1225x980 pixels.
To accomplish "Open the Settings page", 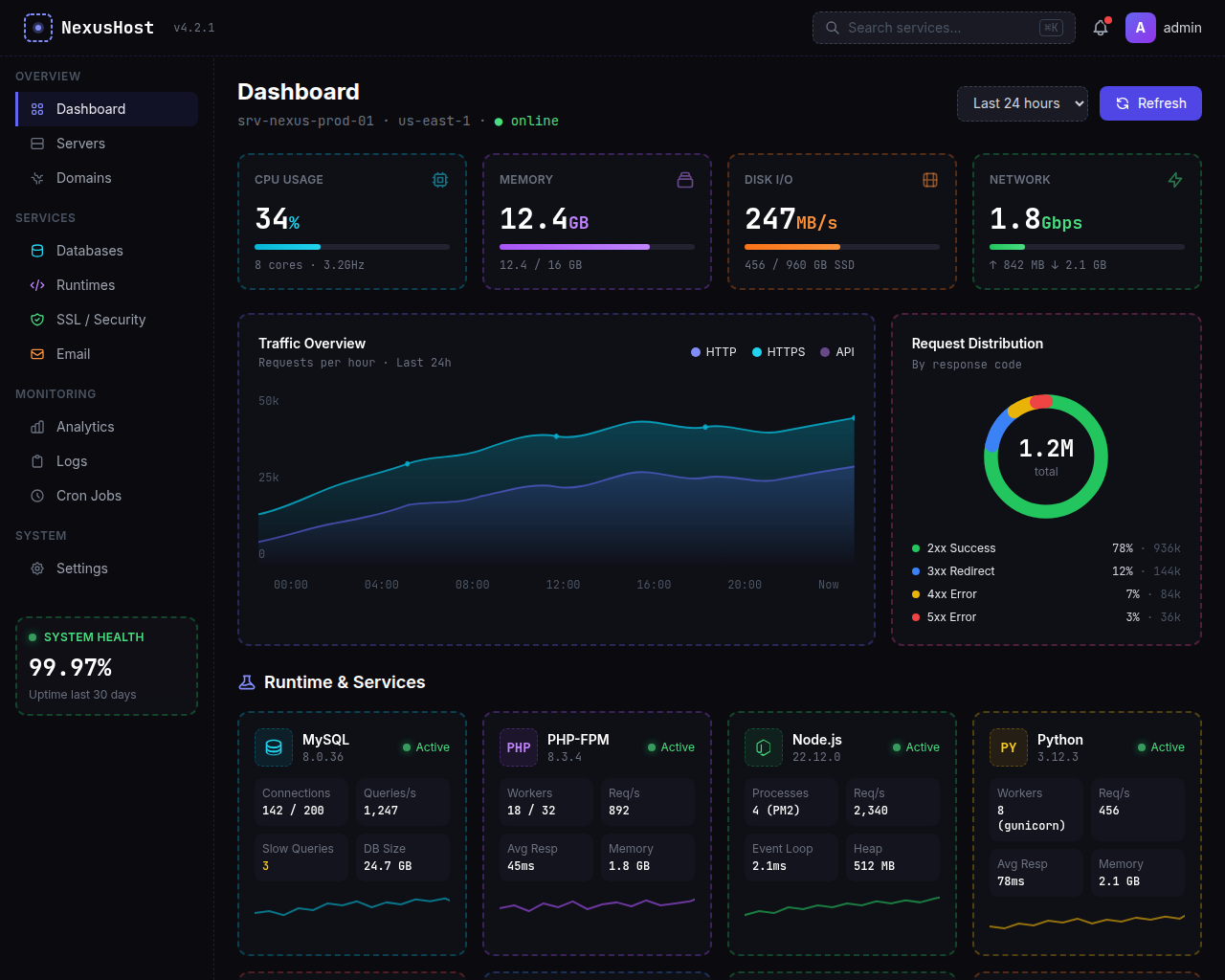I will click(x=81, y=568).
